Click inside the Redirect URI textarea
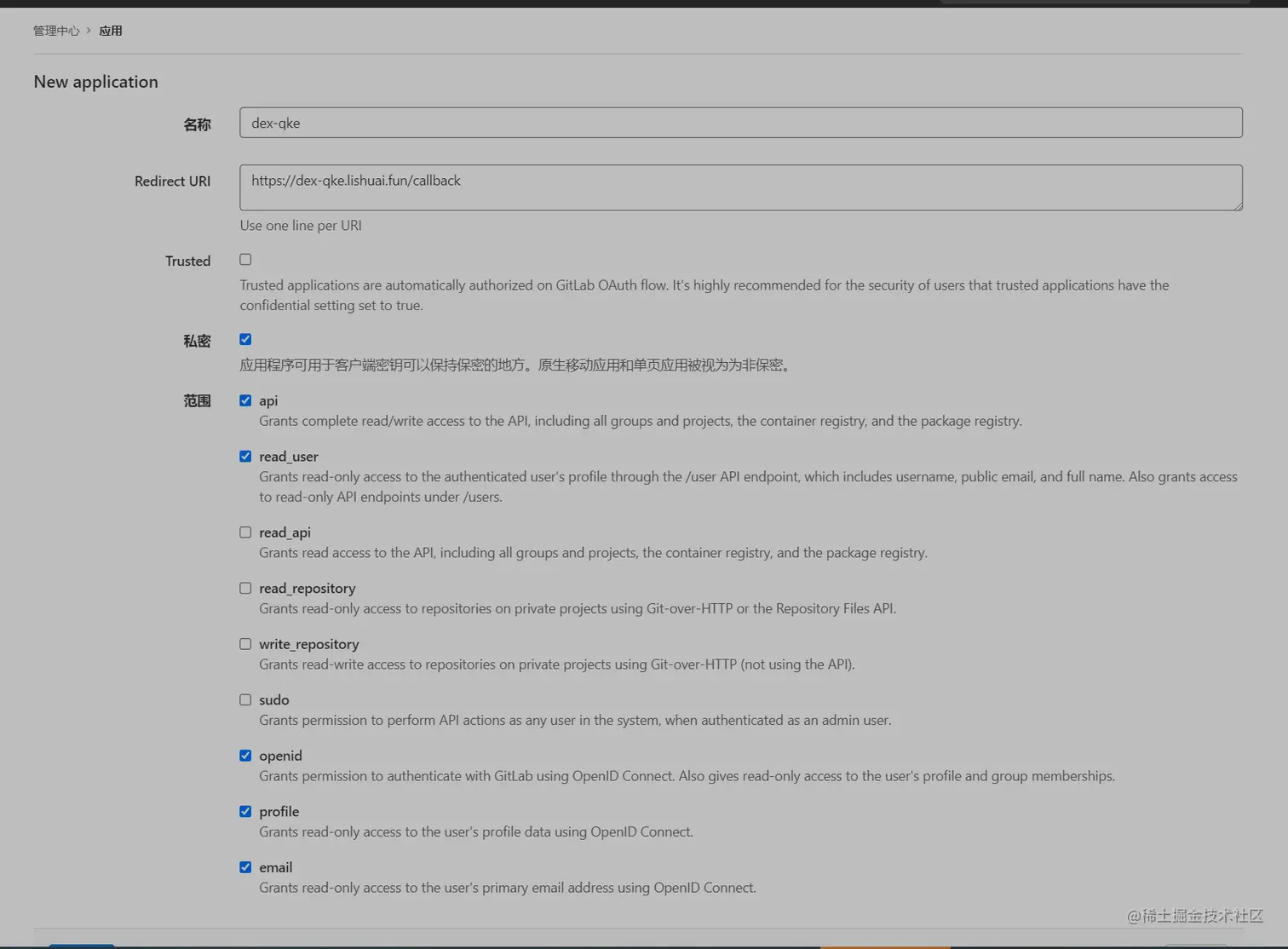Image resolution: width=1288 pixels, height=949 pixels. click(x=740, y=187)
